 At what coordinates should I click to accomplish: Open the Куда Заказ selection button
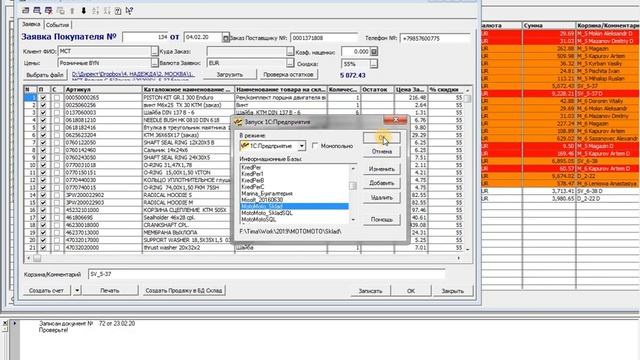coord(290,52)
